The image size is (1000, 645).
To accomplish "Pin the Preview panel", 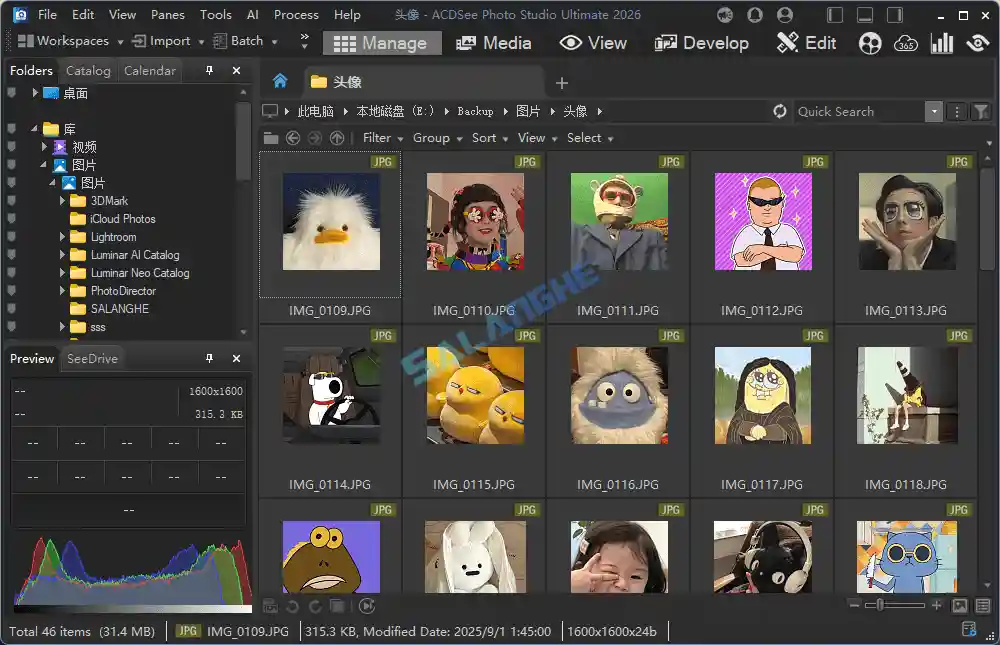I will click(210, 358).
